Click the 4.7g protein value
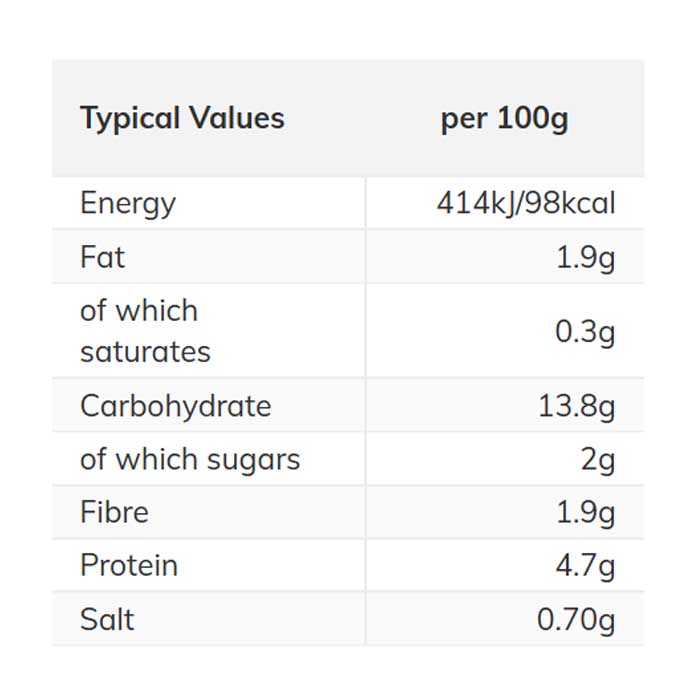This screenshot has height=700, width=700. coord(585,565)
